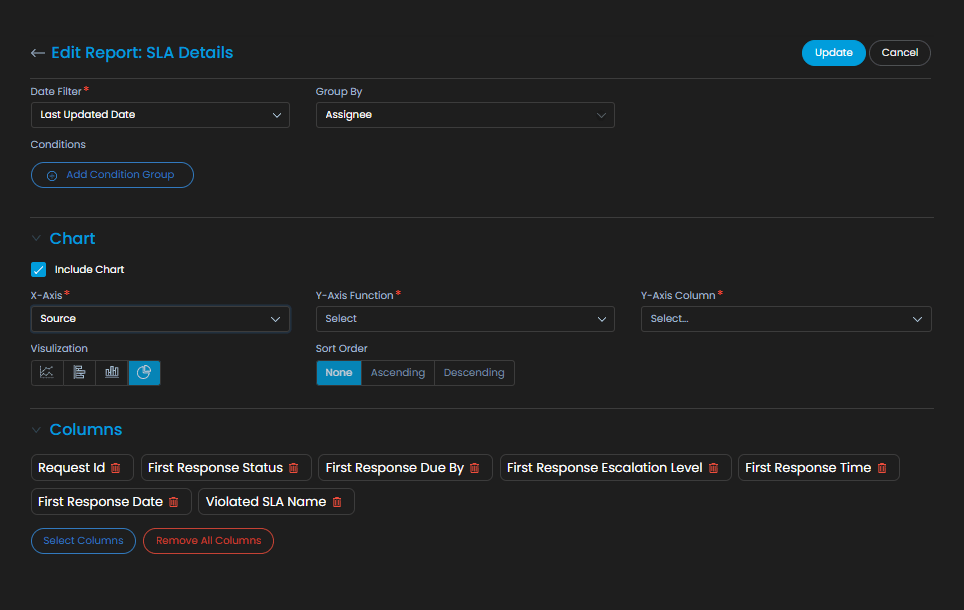Image resolution: width=964 pixels, height=610 pixels.
Task: Select the pie chart visualization
Action: [144, 373]
